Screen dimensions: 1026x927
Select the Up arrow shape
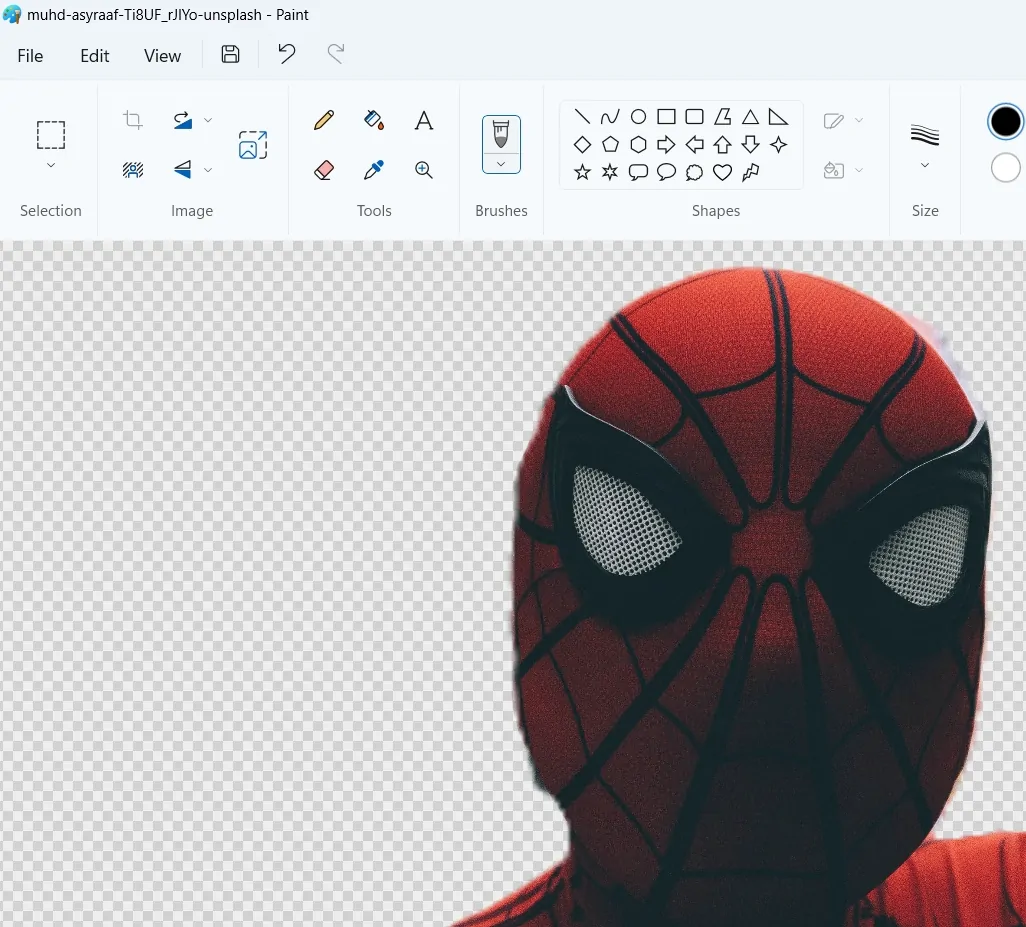pos(722,144)
